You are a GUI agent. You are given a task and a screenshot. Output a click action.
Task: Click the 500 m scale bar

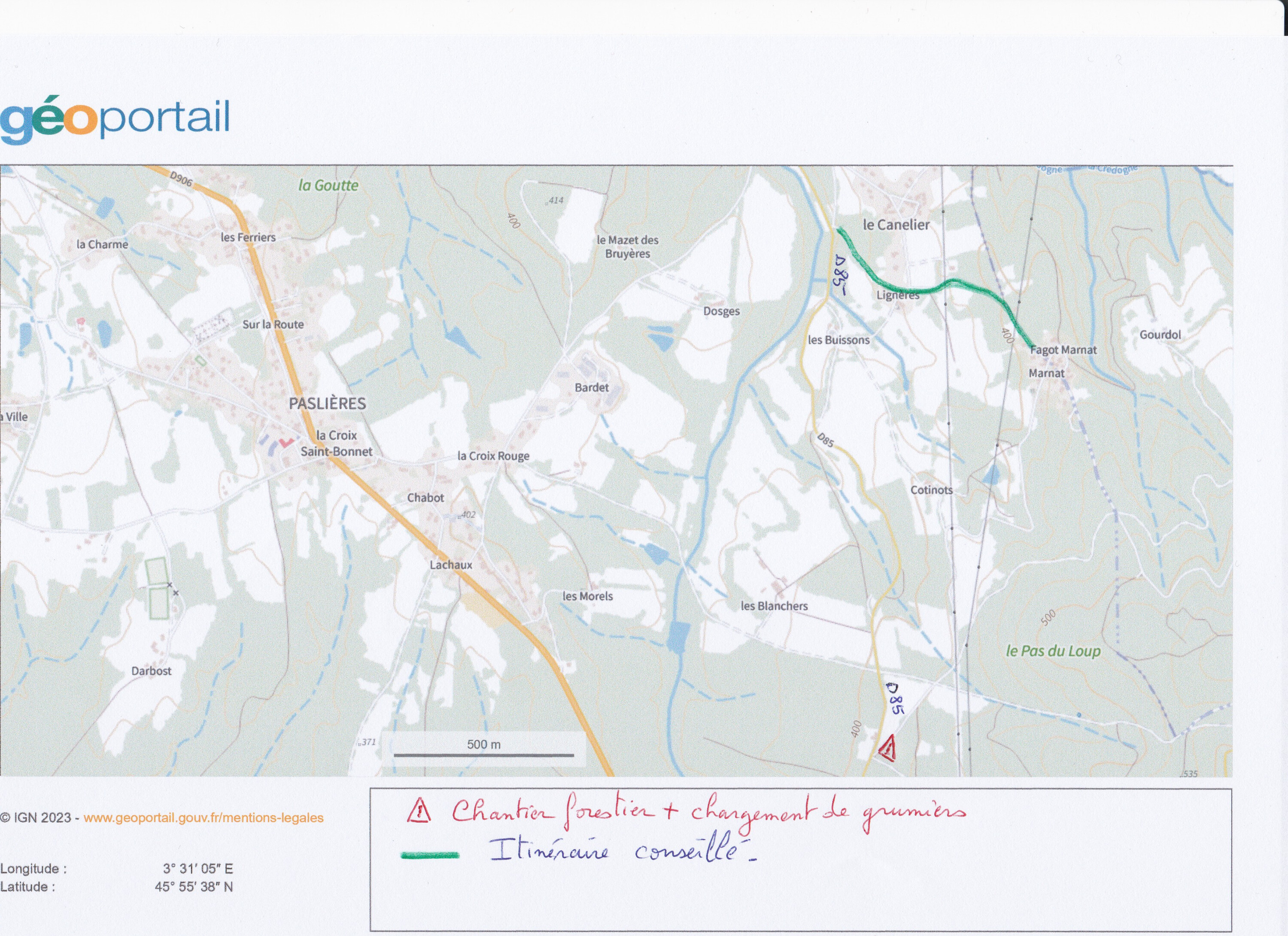tap(484, 755)
